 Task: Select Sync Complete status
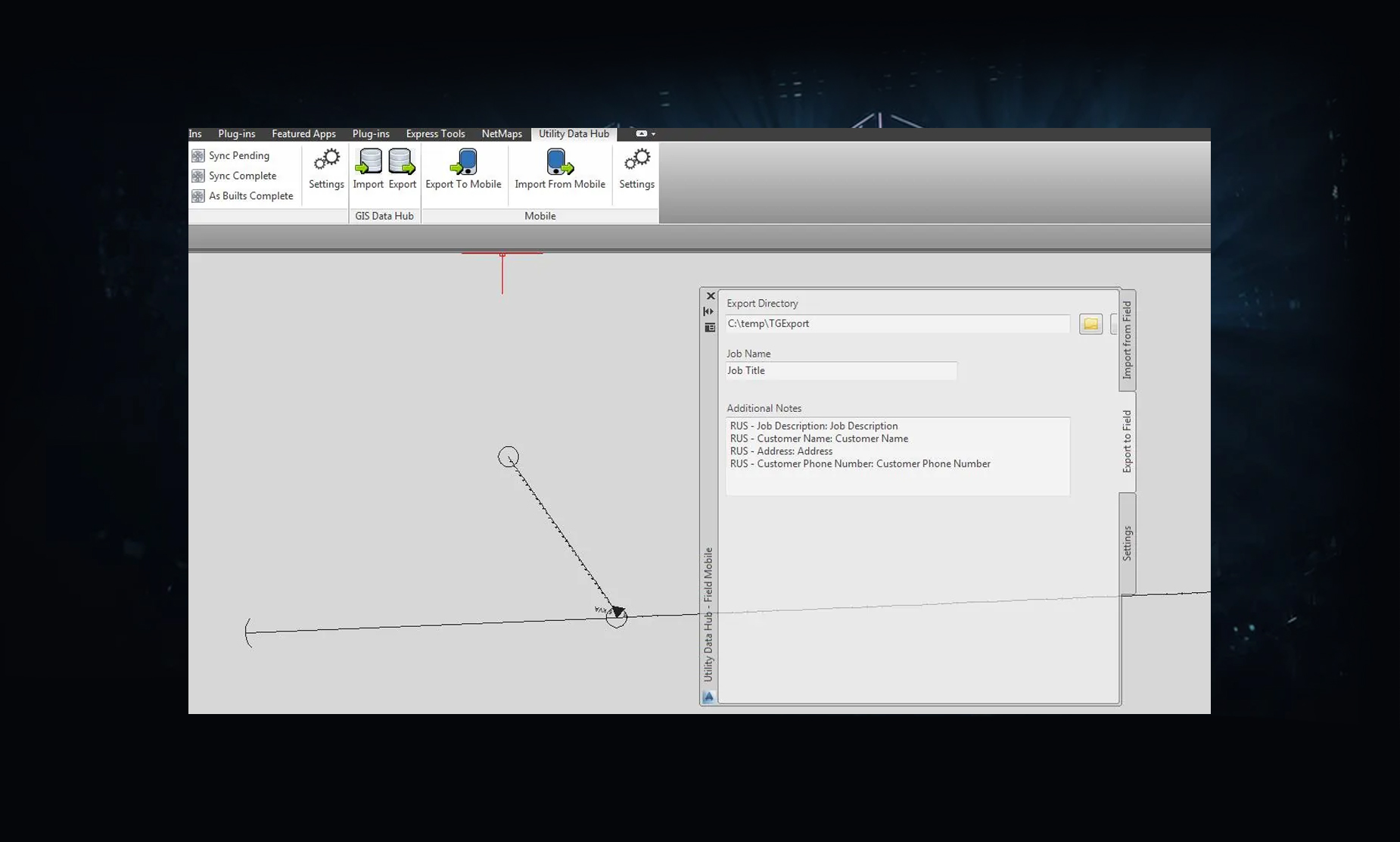coord(242,176)
